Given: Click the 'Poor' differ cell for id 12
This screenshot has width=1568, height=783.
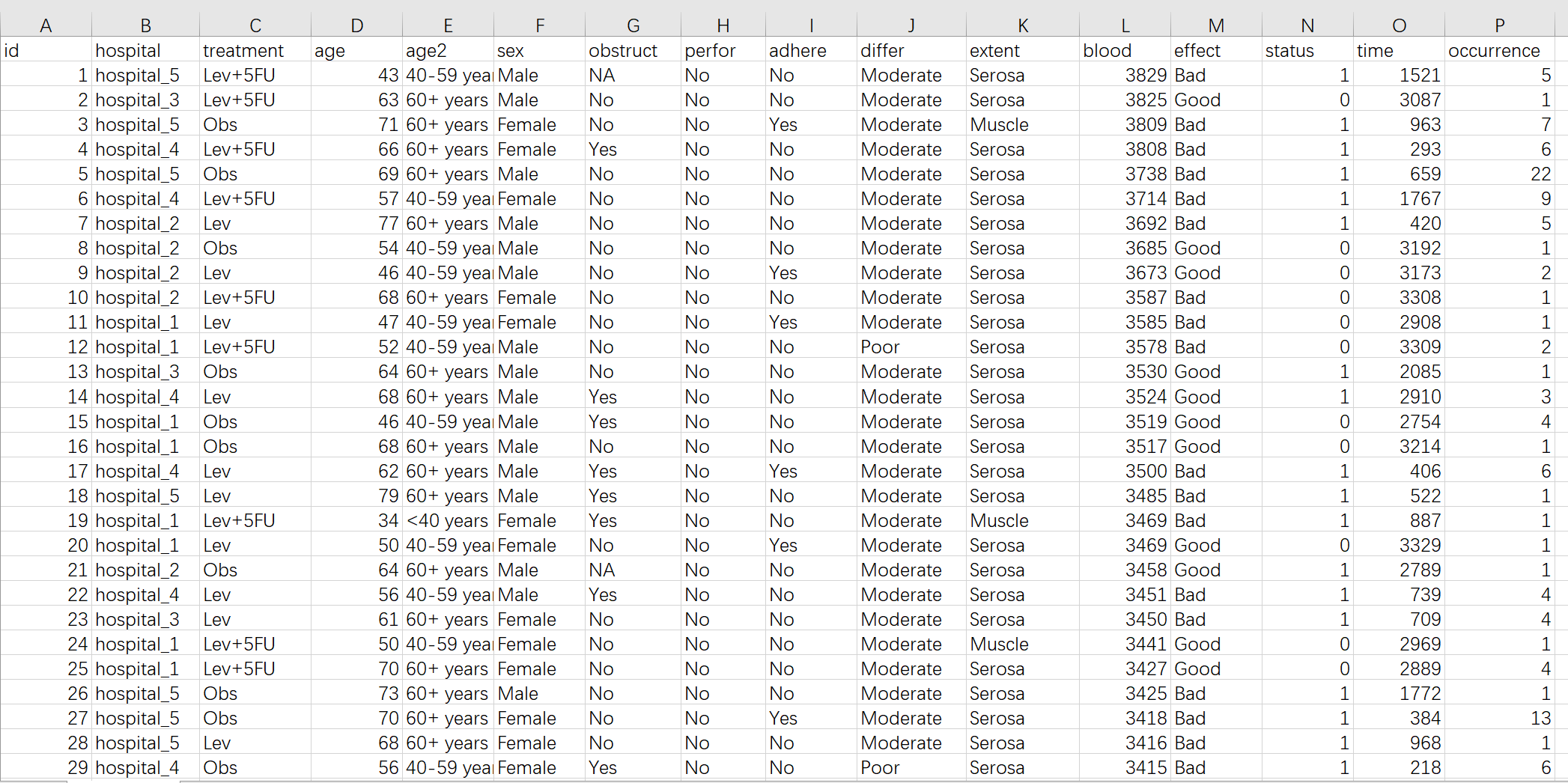Looking at the screenshot, I should [x=911, y=347].
